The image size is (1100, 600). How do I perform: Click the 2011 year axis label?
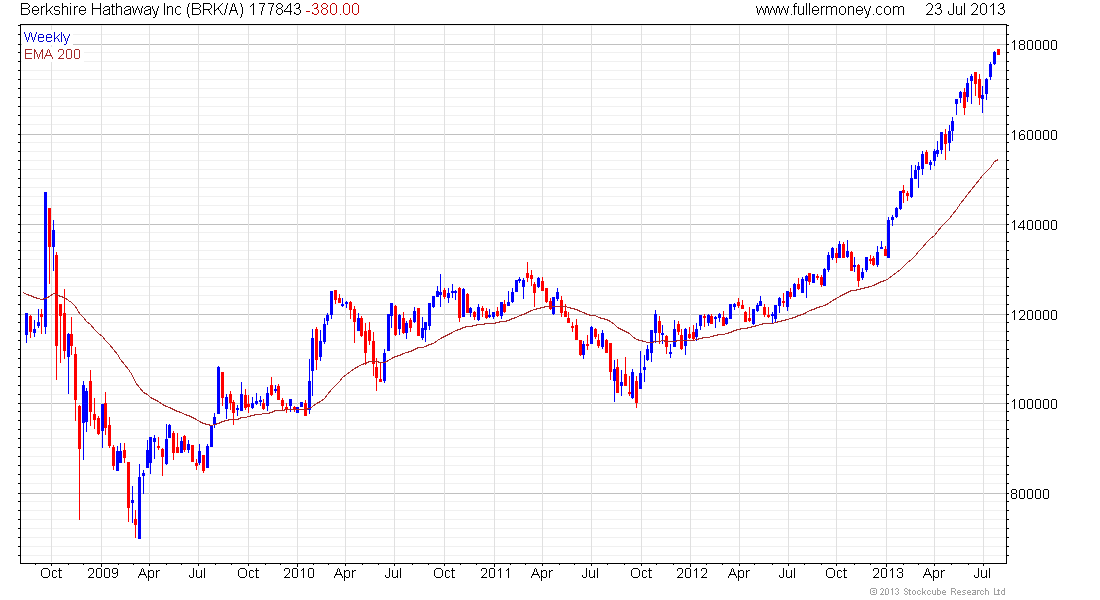point(495,573)
